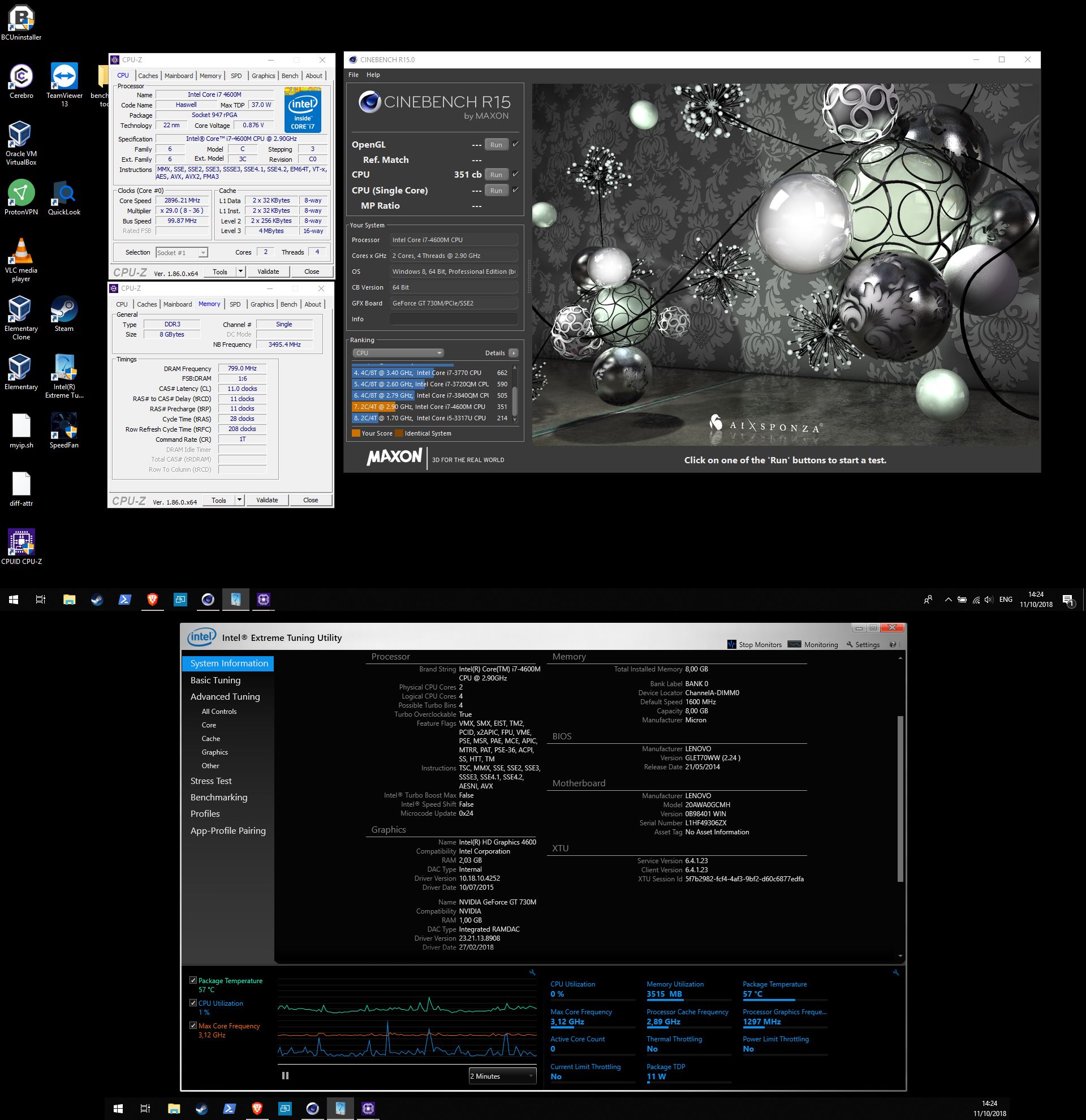Open the BCUninstaller desktop icon
This screenshot has height=1120, width=1086.
coord(21,23)
